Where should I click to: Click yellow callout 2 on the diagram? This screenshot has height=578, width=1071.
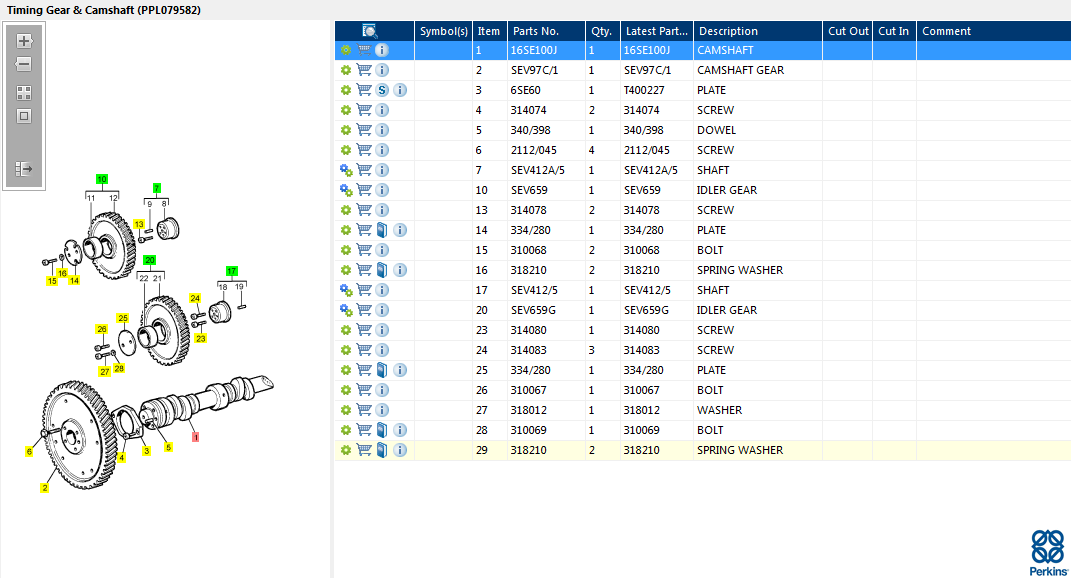coord(44,488)
